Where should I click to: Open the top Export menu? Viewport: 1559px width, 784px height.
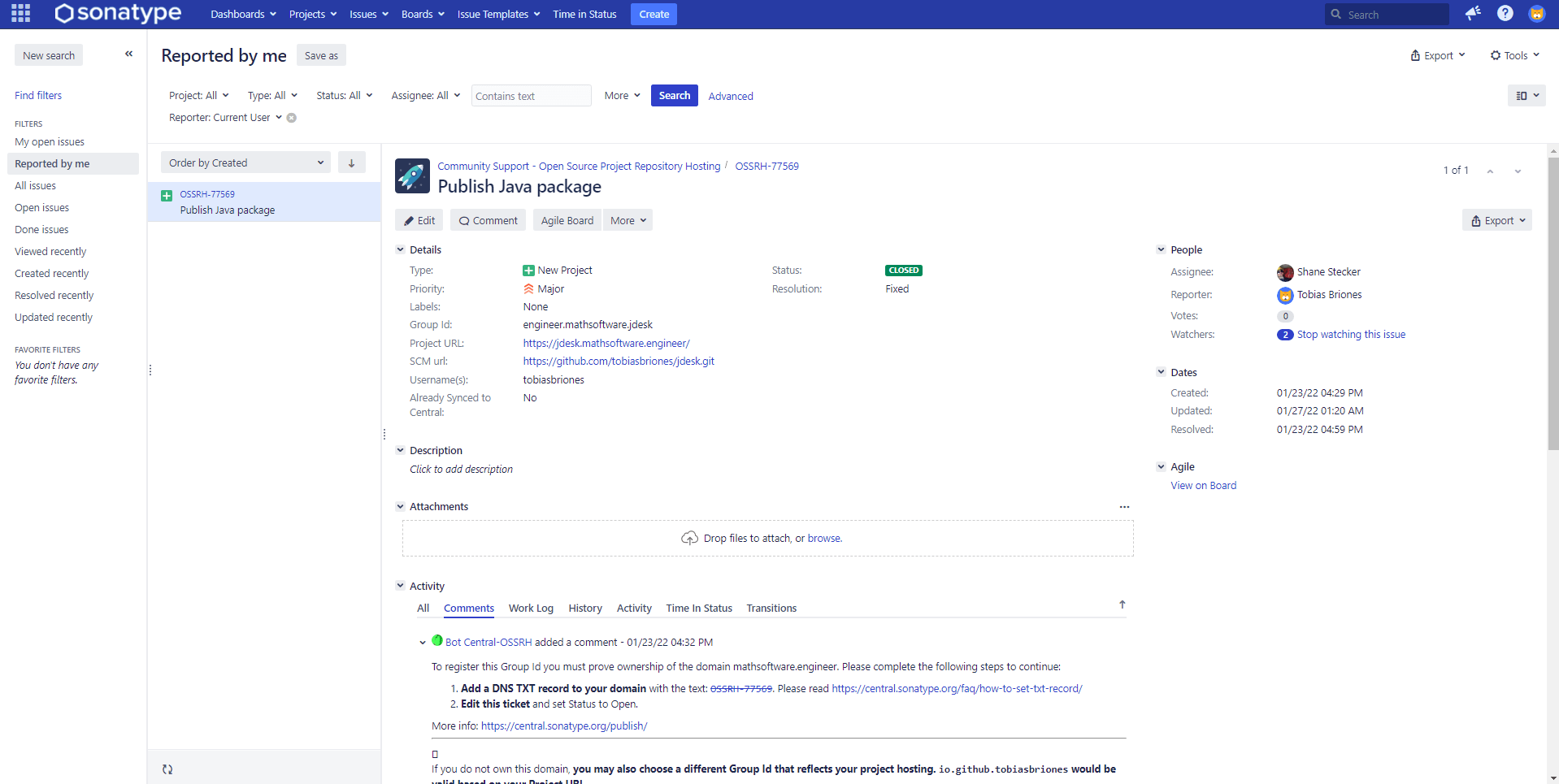(x=1438, y=55)
